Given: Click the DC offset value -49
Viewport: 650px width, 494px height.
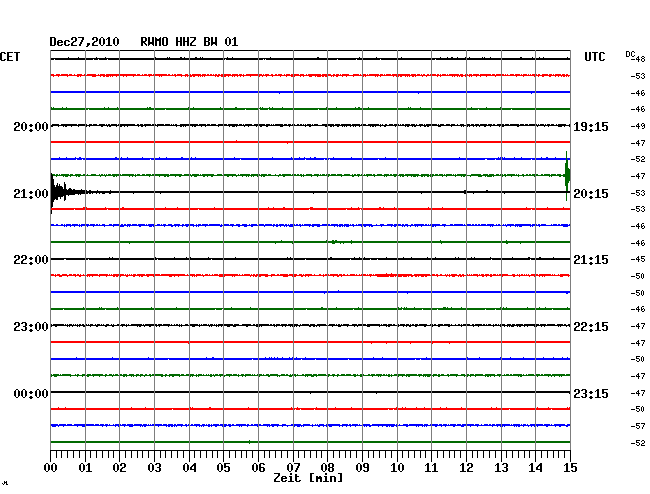Looking at the screenshot, I should coord(638,126).
